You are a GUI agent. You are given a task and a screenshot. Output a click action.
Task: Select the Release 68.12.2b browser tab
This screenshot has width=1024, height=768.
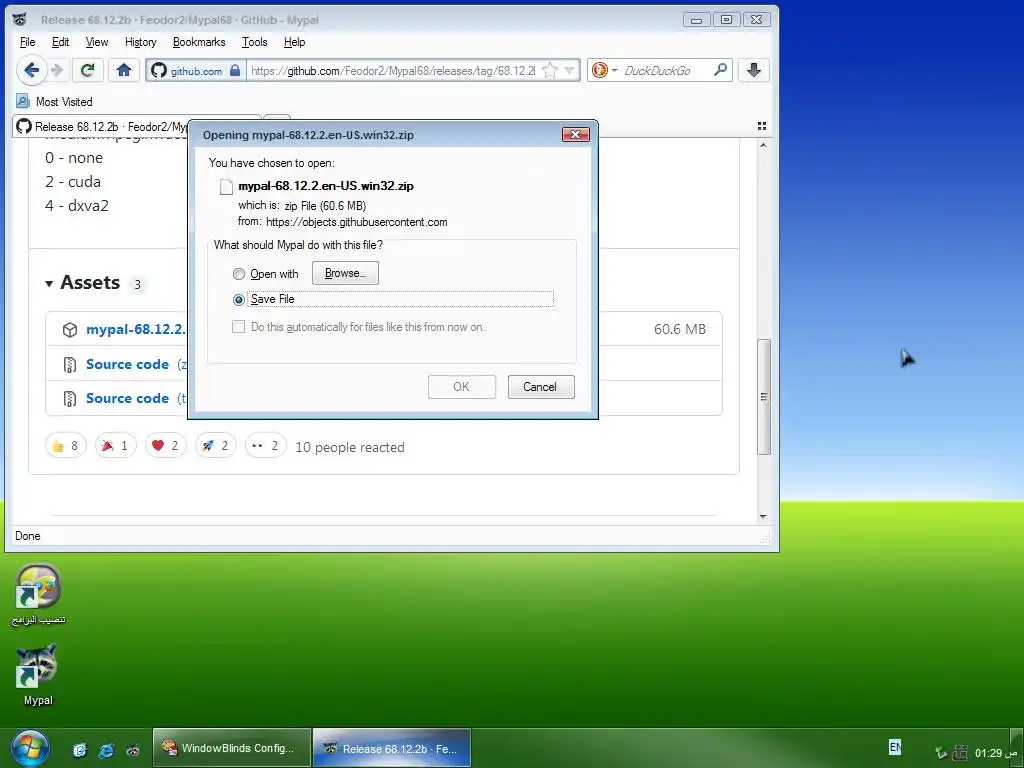101,126
